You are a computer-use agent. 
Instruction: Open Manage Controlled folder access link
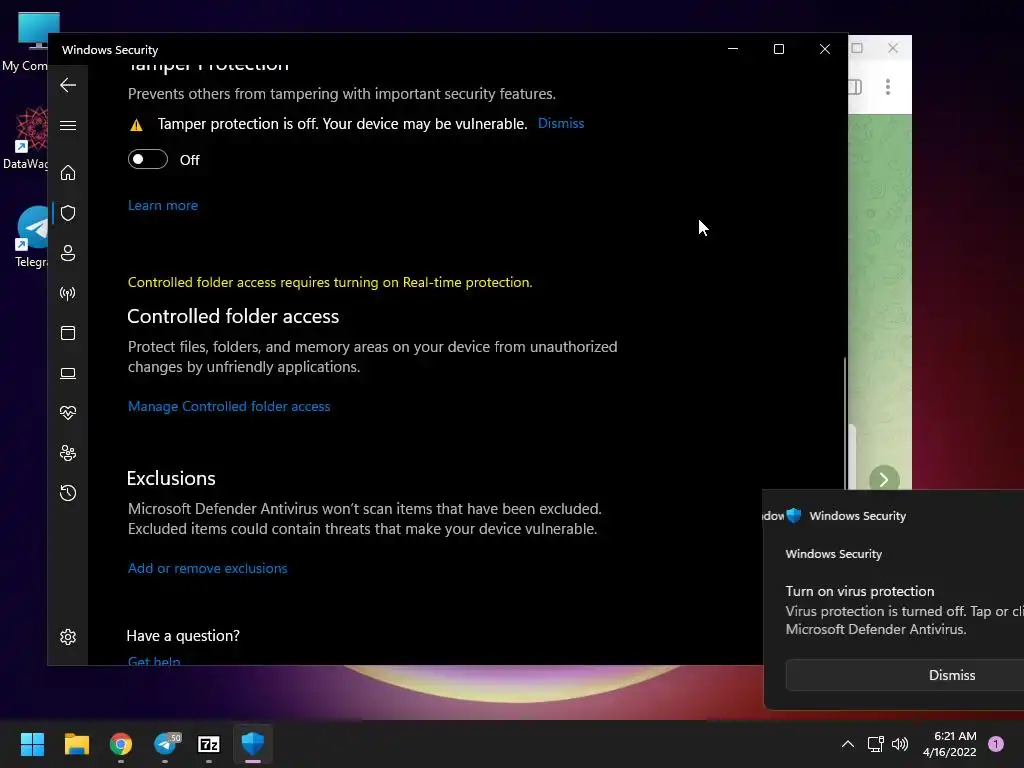[229, 406]
